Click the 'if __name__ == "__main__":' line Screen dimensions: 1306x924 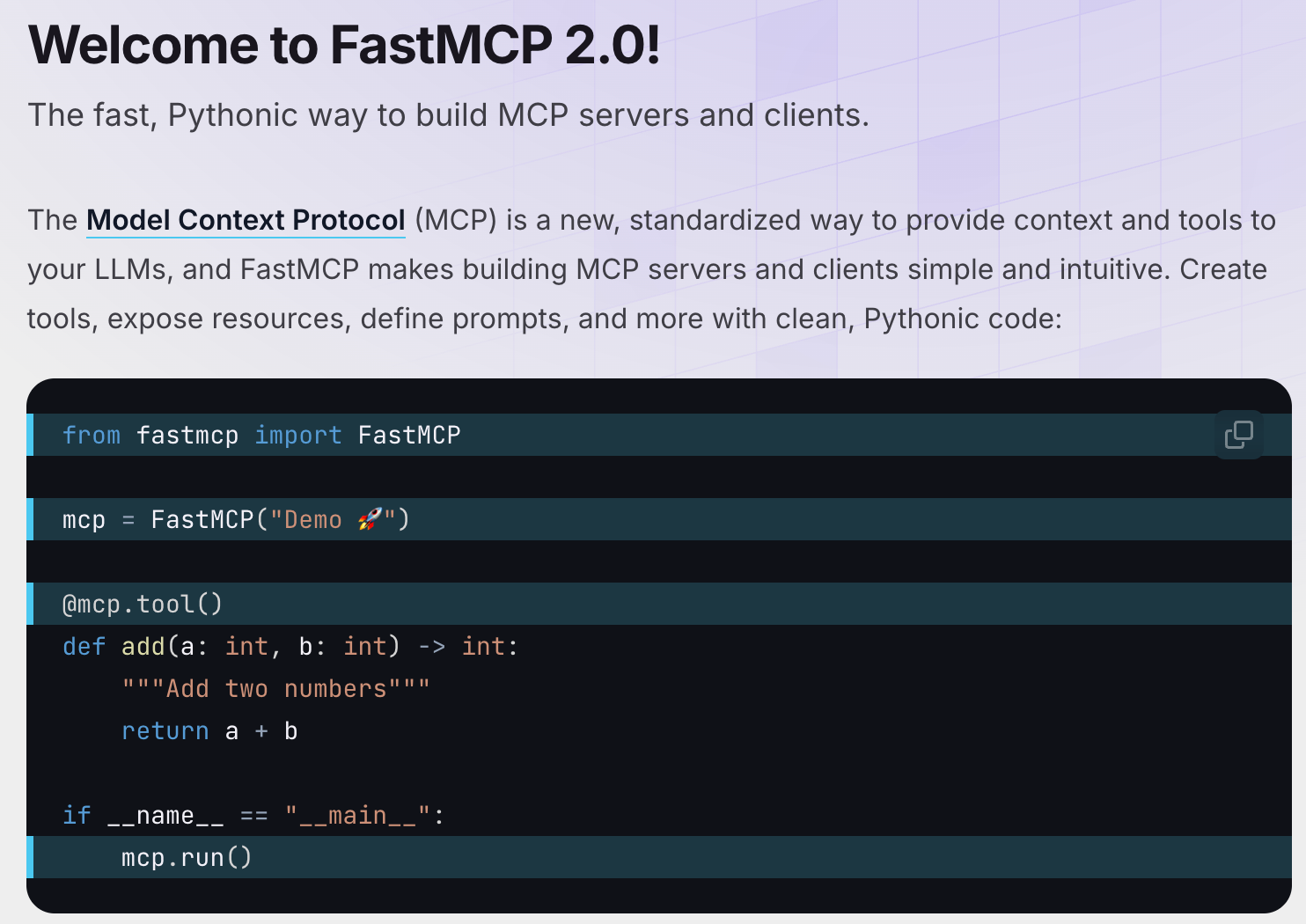(x=253, y=815)
